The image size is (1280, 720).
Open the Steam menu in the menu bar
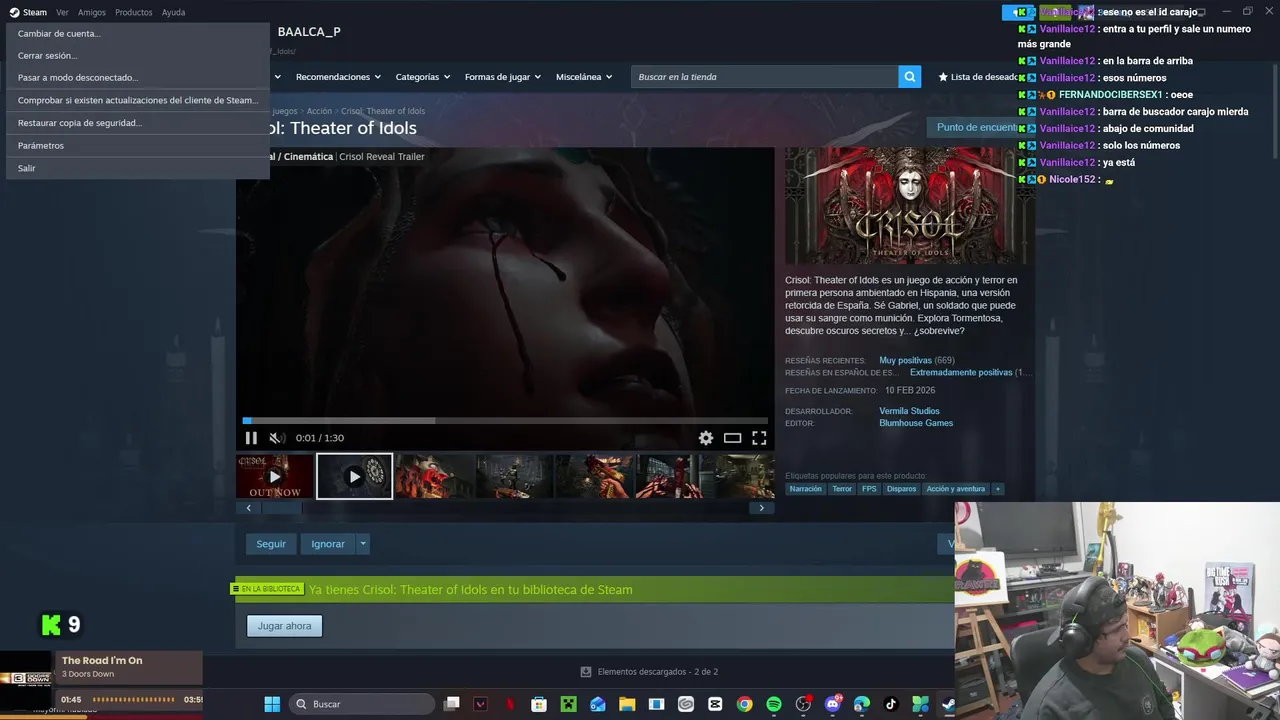pyautogui.click(x=28, y=12)
